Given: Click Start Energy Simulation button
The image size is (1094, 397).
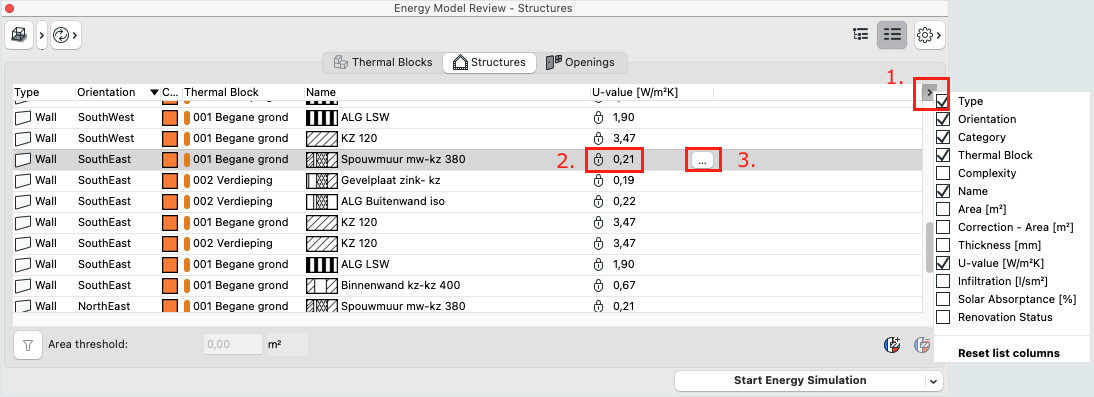Looking at the screenshot, I should pyautogui.click(x=800, y=380).
